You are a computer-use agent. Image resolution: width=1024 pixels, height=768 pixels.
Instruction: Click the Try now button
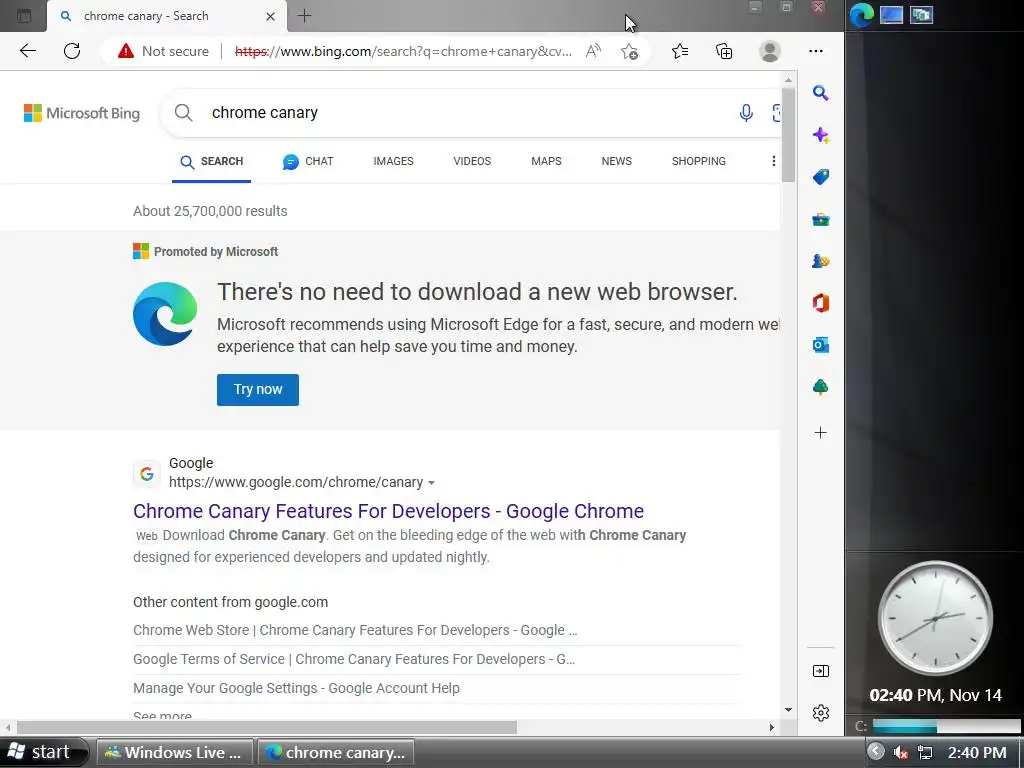[258, 390]
